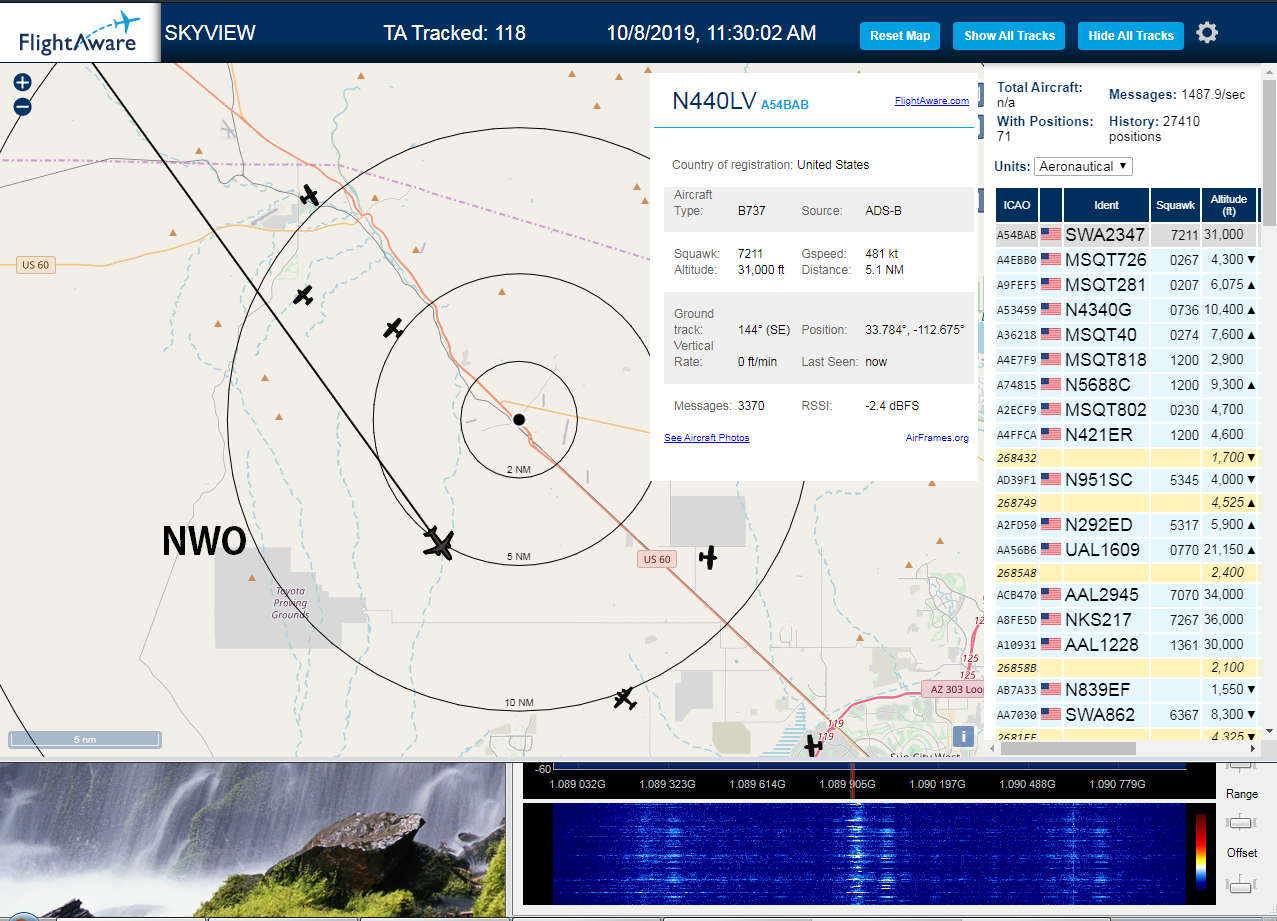Select the MSQT802 aircraft row
The width and height of the screenshot is (1277, 921).
(x=1127, y=410)
